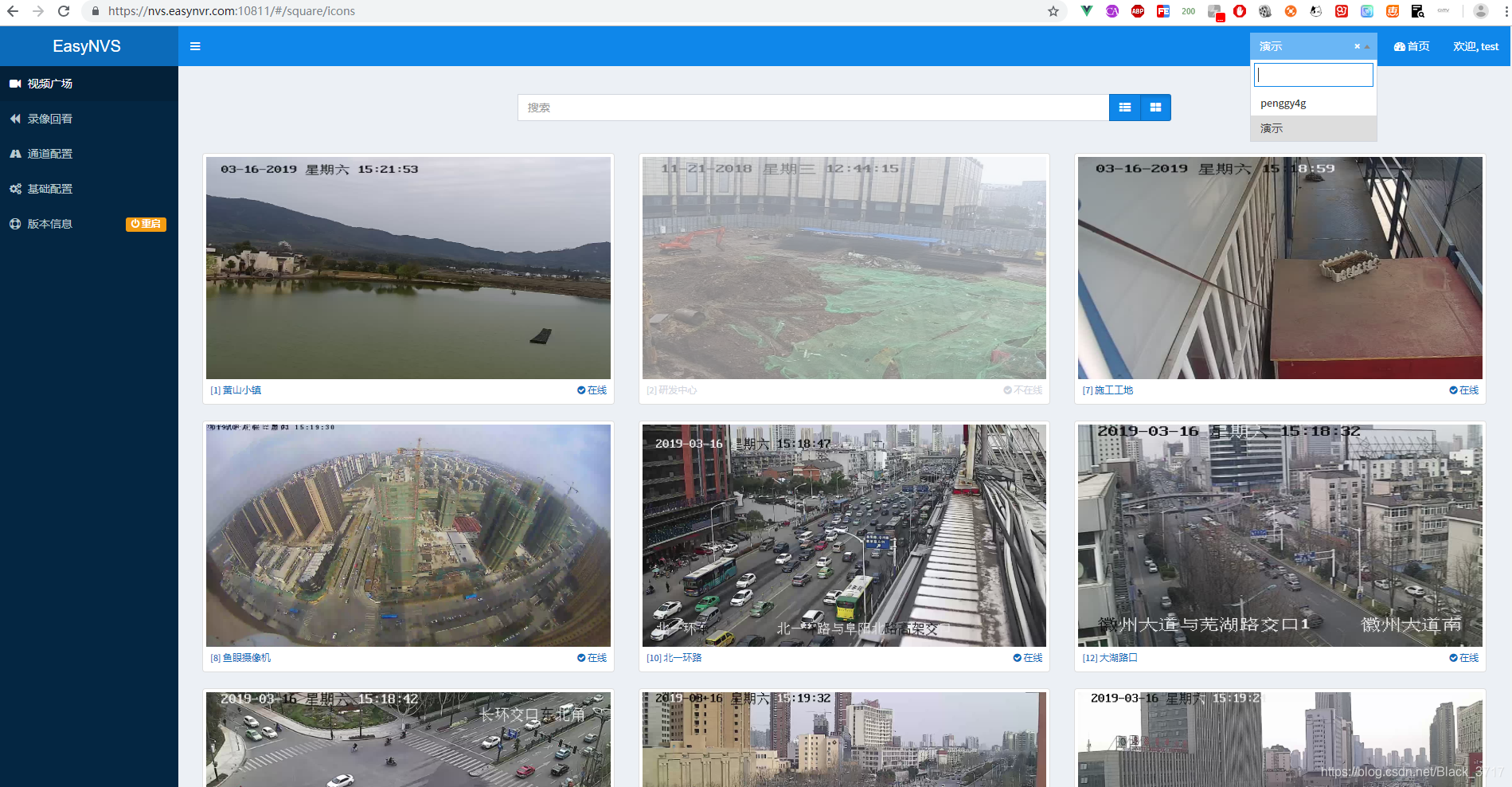The width and height of the screenshot is (1512, 787).
Task: Collapse the 演示 dropdown arrow
Action: coord(1367,46)
